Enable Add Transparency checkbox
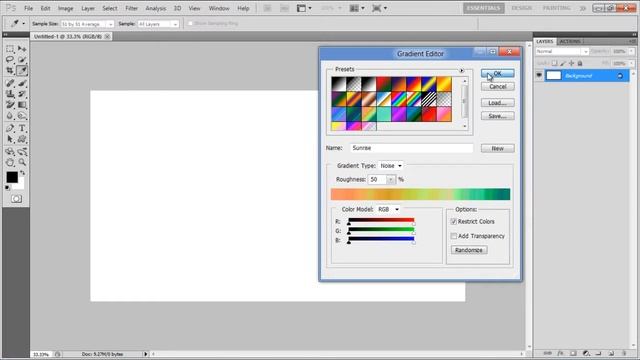 pos(453,236)
